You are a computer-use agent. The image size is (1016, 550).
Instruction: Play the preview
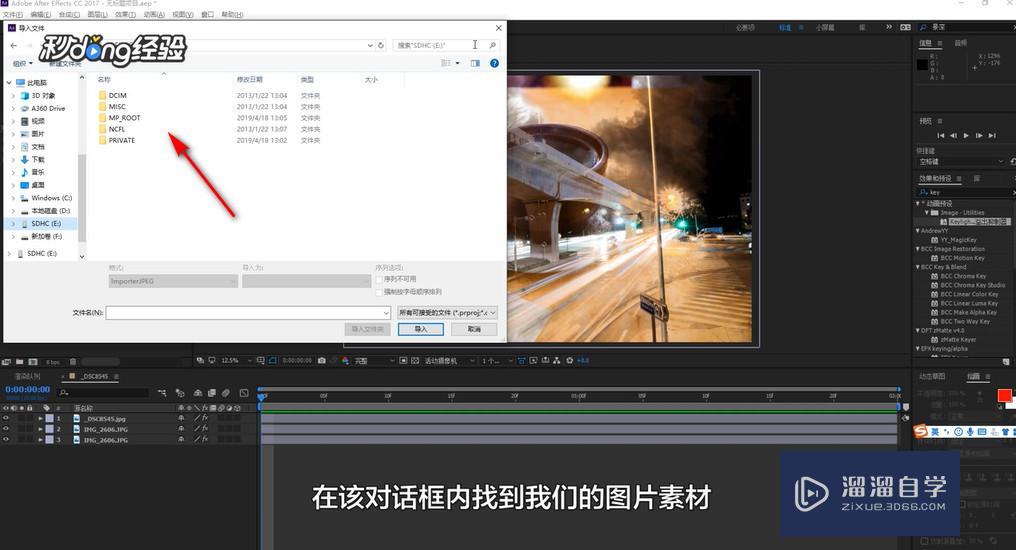pos(966,135)
